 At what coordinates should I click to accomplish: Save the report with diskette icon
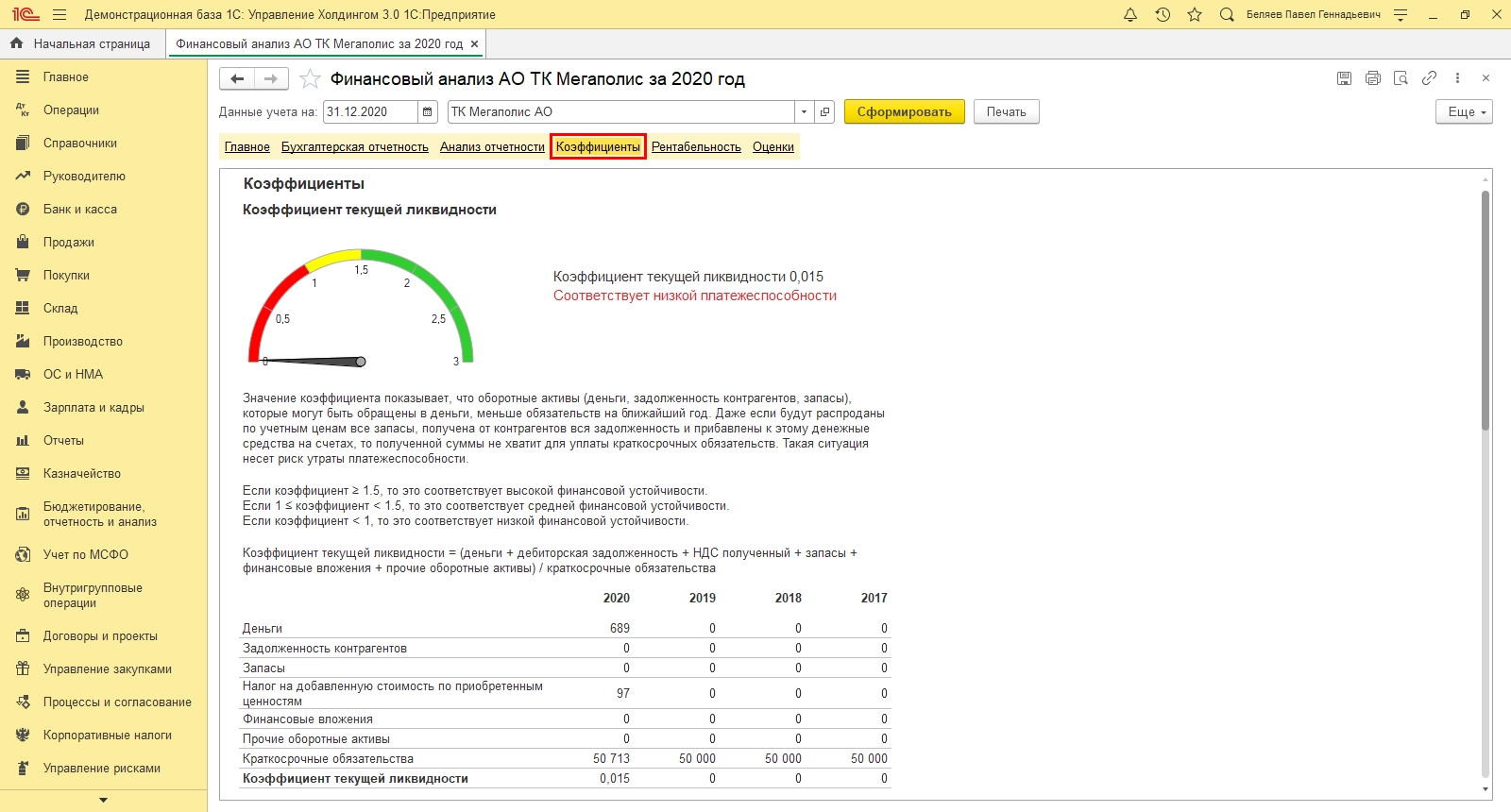coord(1344,78)
